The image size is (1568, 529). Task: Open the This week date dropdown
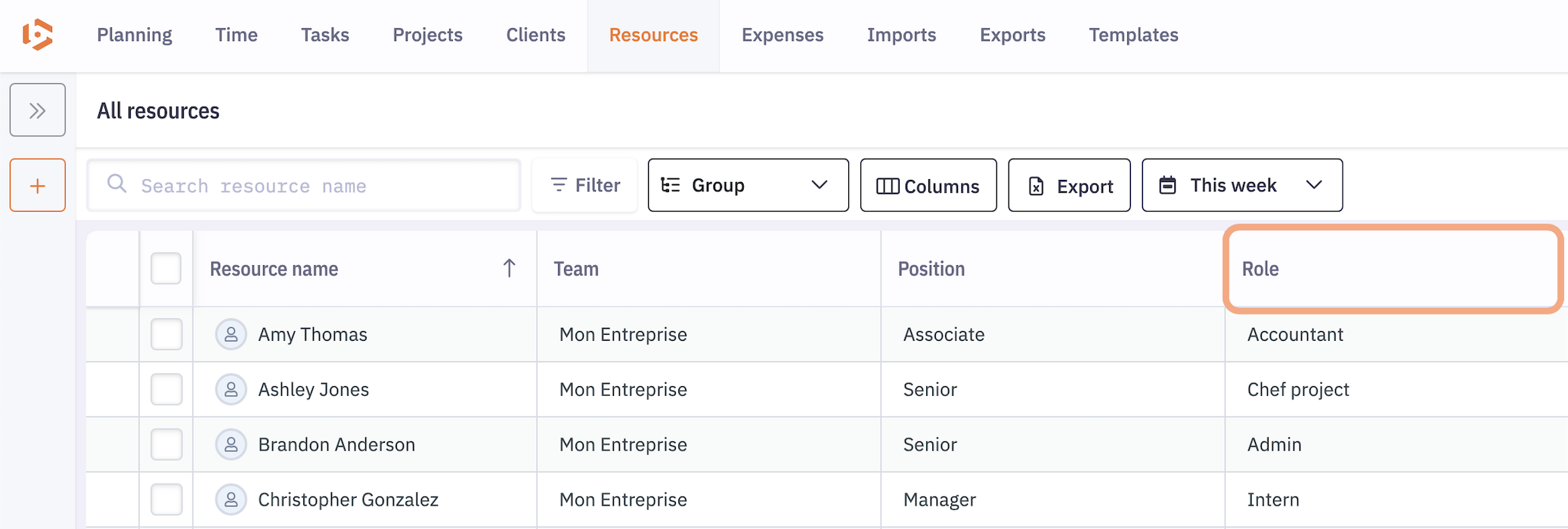click(1241, 185)
